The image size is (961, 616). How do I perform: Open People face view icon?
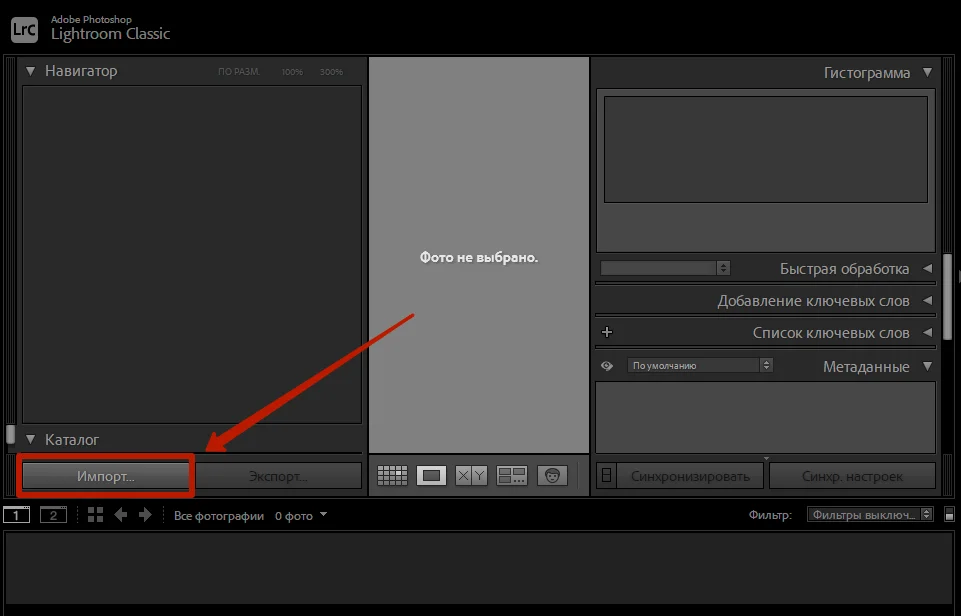coord(552,476)
